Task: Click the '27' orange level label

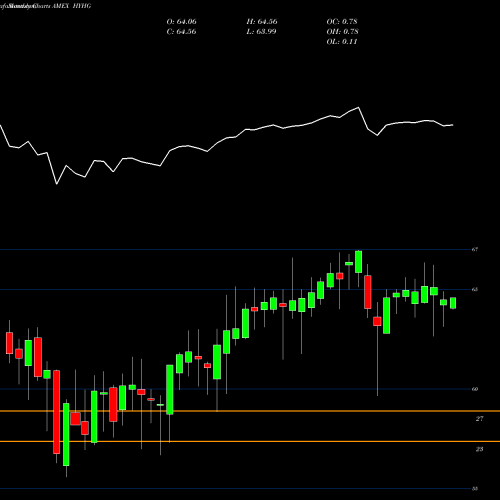Action: click(479, 419)
